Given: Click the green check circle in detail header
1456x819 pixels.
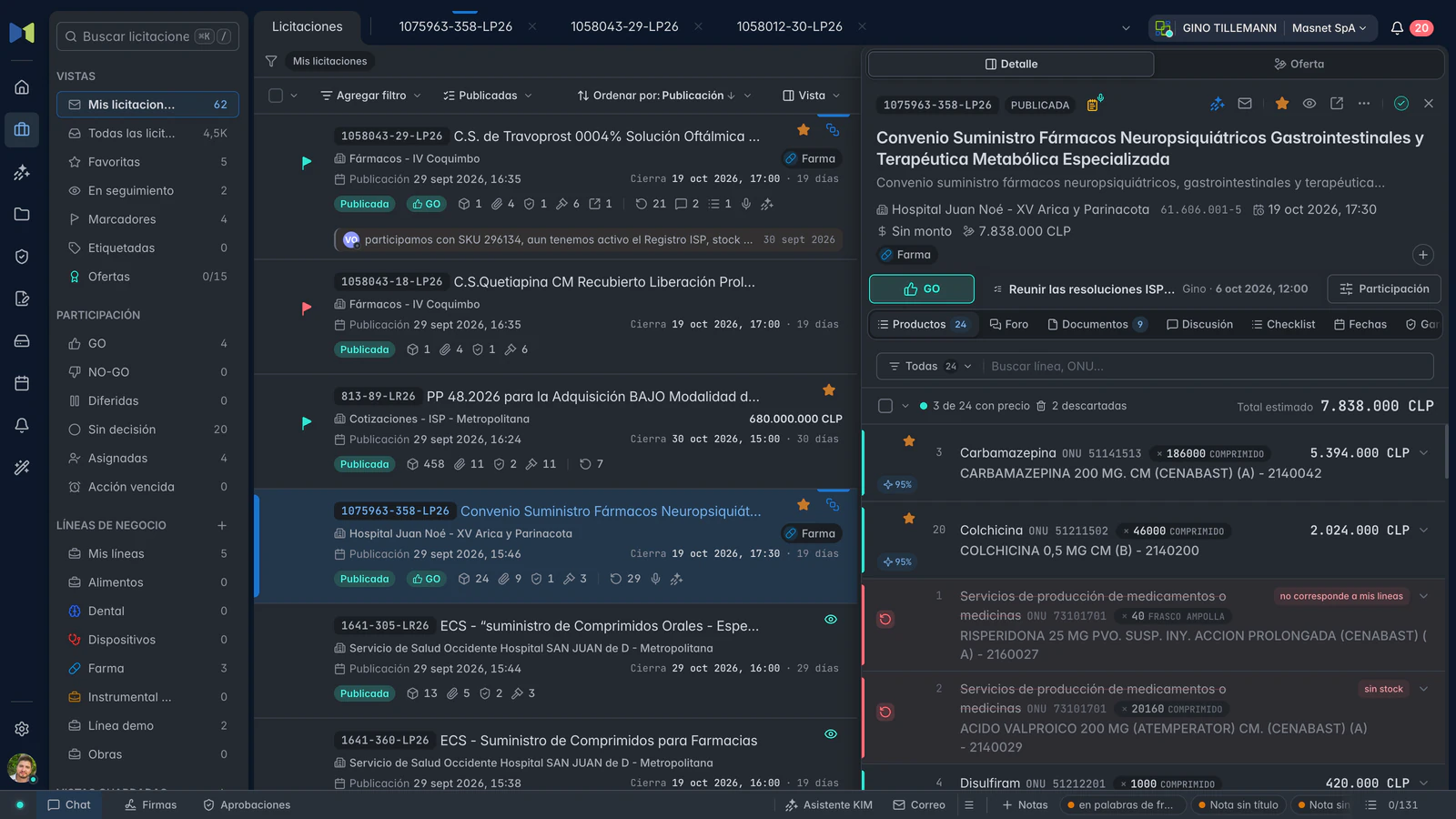Looking at the screenshot, I should (x=1401, y=104).
